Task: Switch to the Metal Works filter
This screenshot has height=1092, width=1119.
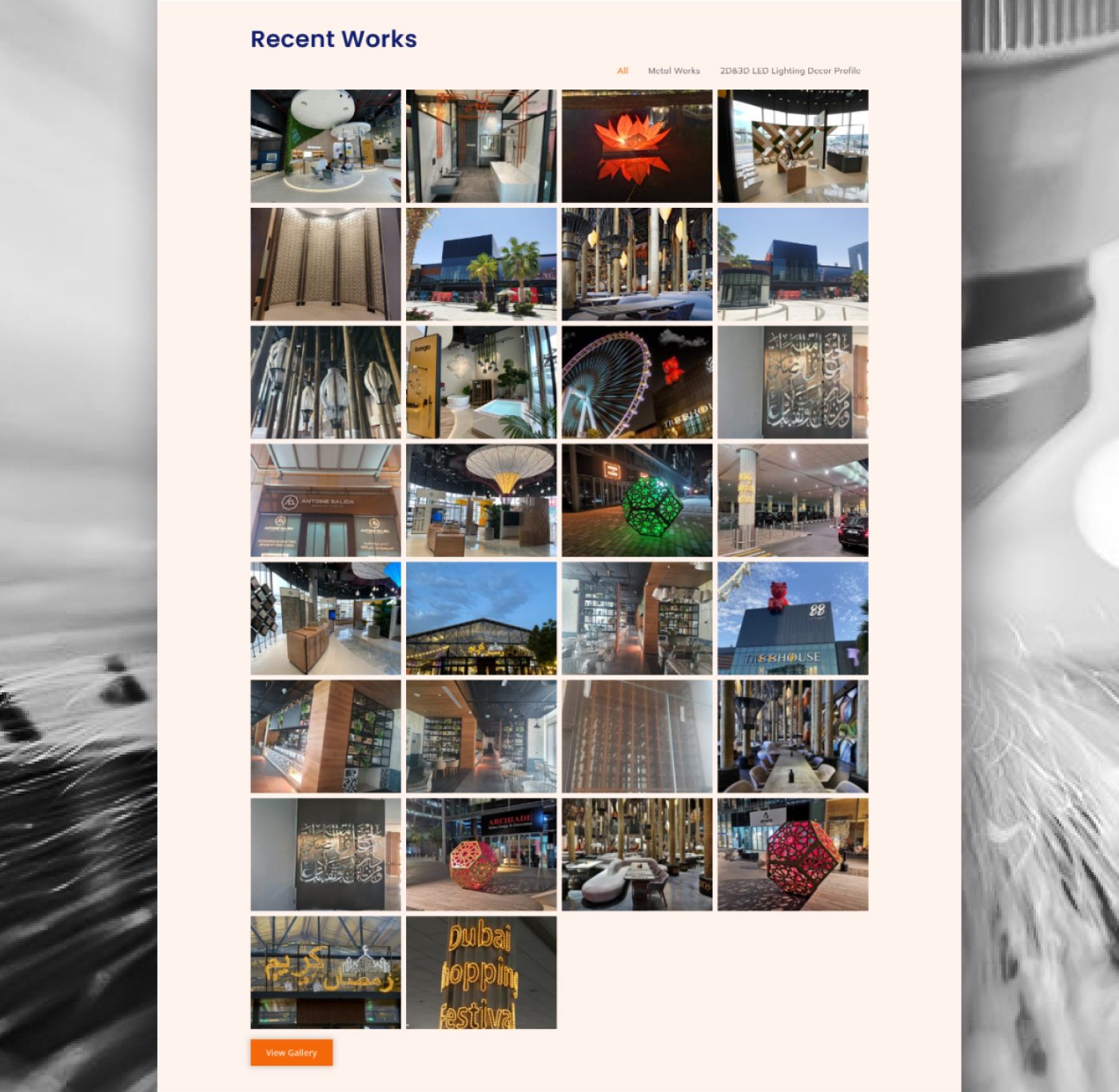Action: point(673,71)
